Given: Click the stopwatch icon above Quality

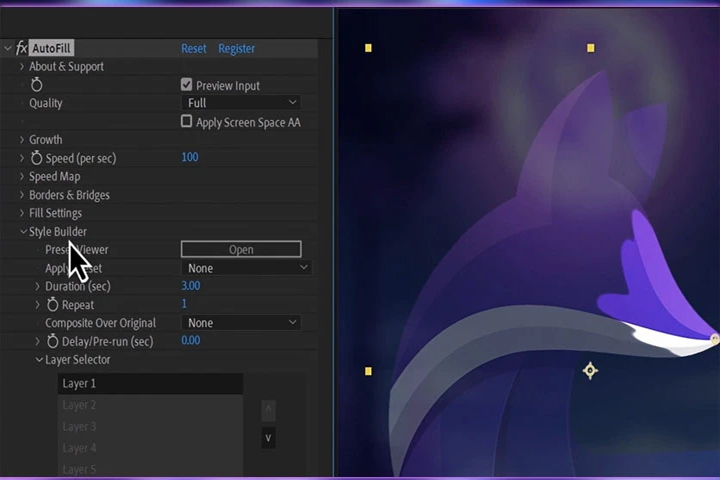Looking at the screenshot, I should tap(36, 85).
